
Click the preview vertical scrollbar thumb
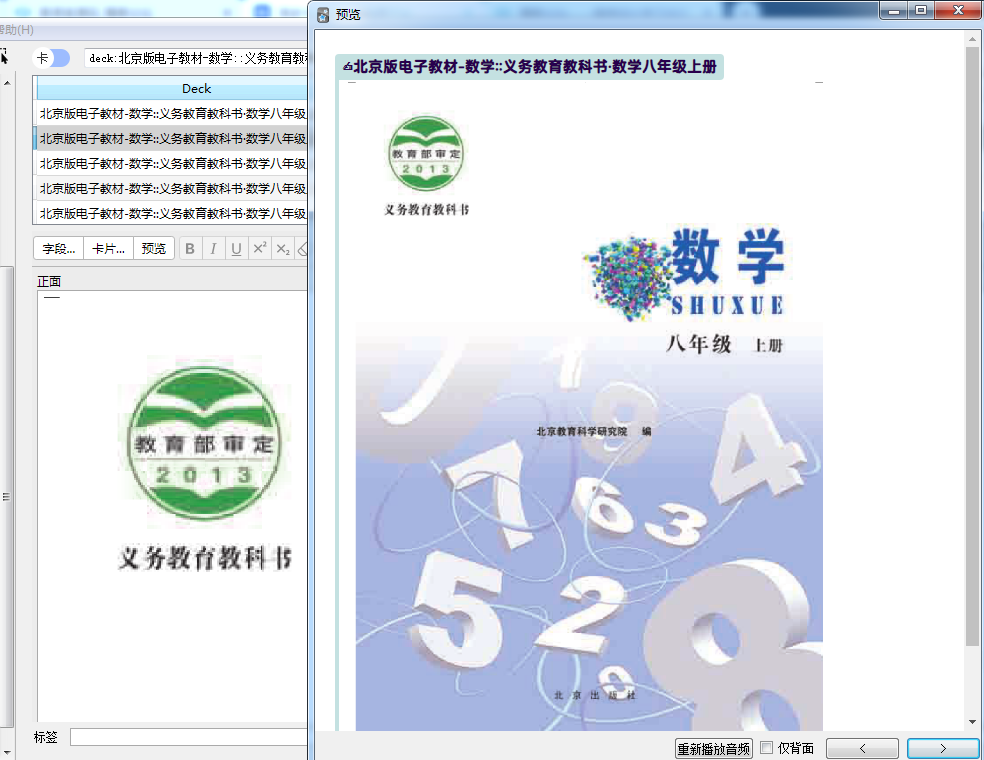pyautogui.click(x=972, y=345)
